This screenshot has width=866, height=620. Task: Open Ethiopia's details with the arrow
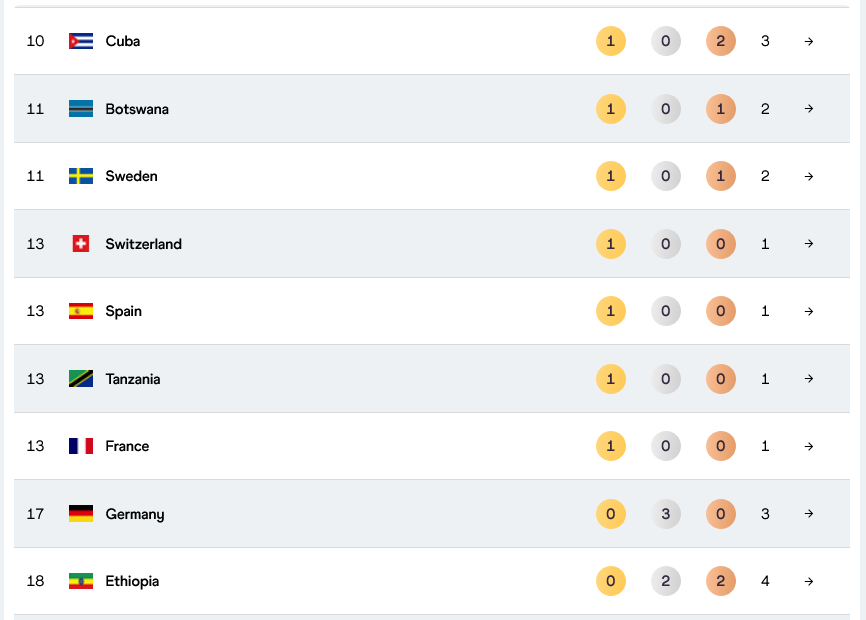[x=809, y=581]
